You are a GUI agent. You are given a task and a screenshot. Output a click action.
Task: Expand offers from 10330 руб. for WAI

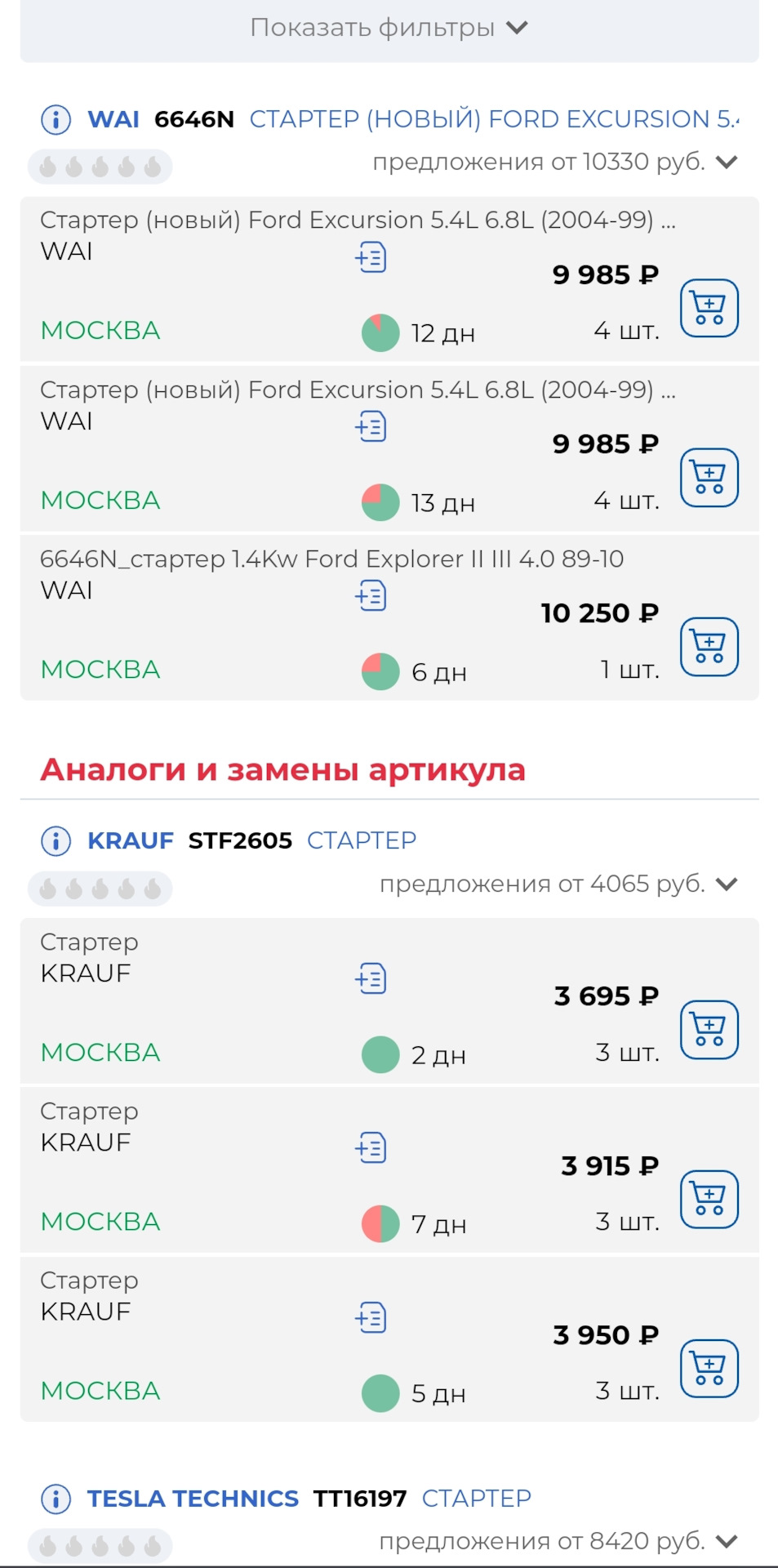pos(726,162)
